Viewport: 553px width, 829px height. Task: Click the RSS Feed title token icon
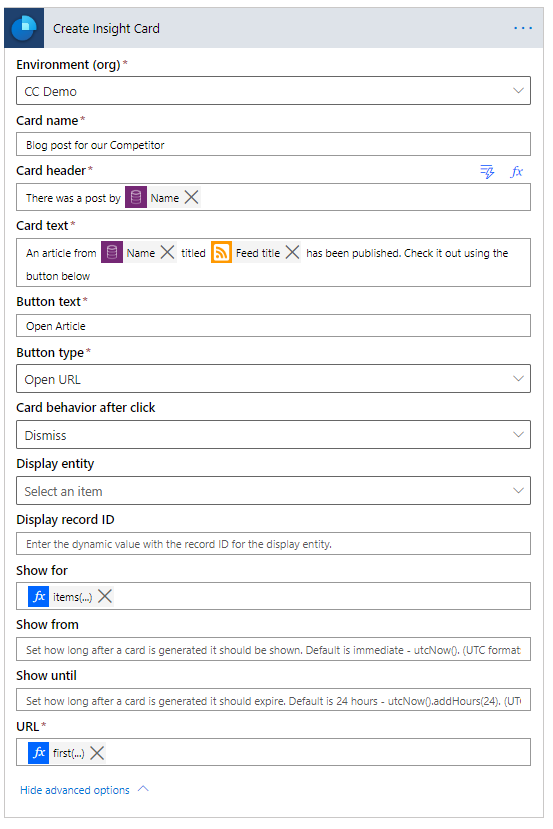click(x=222, y=252)
